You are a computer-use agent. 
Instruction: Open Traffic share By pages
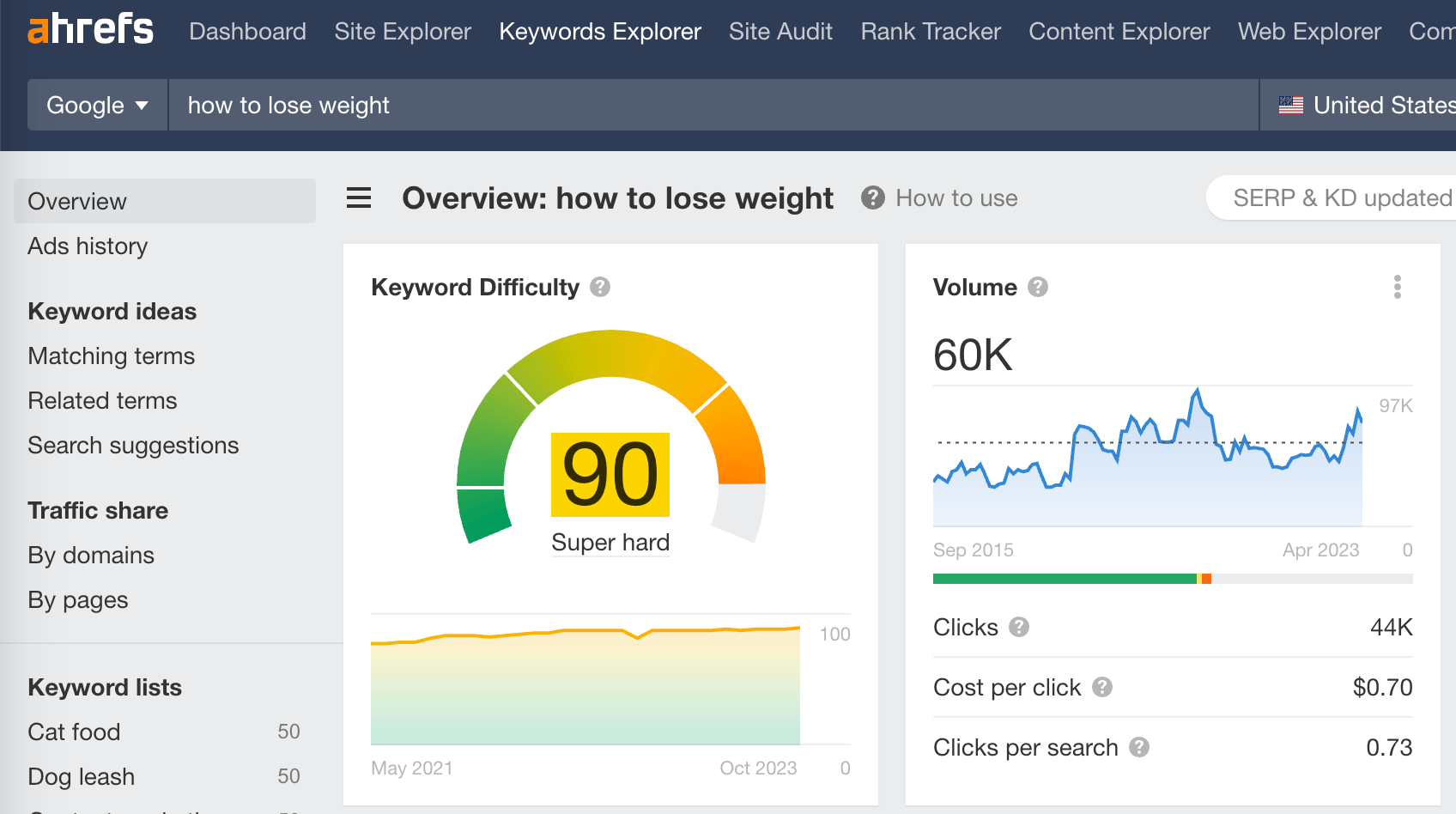78,600
